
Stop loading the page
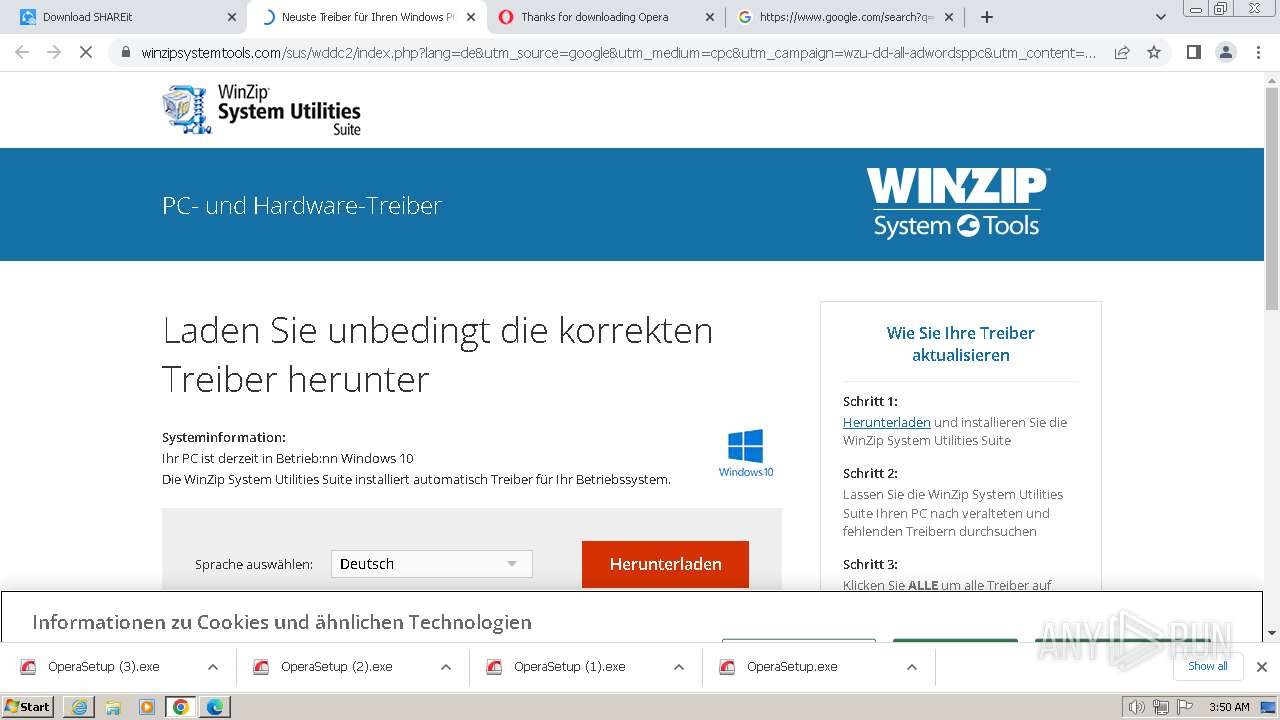pos(86,52)
